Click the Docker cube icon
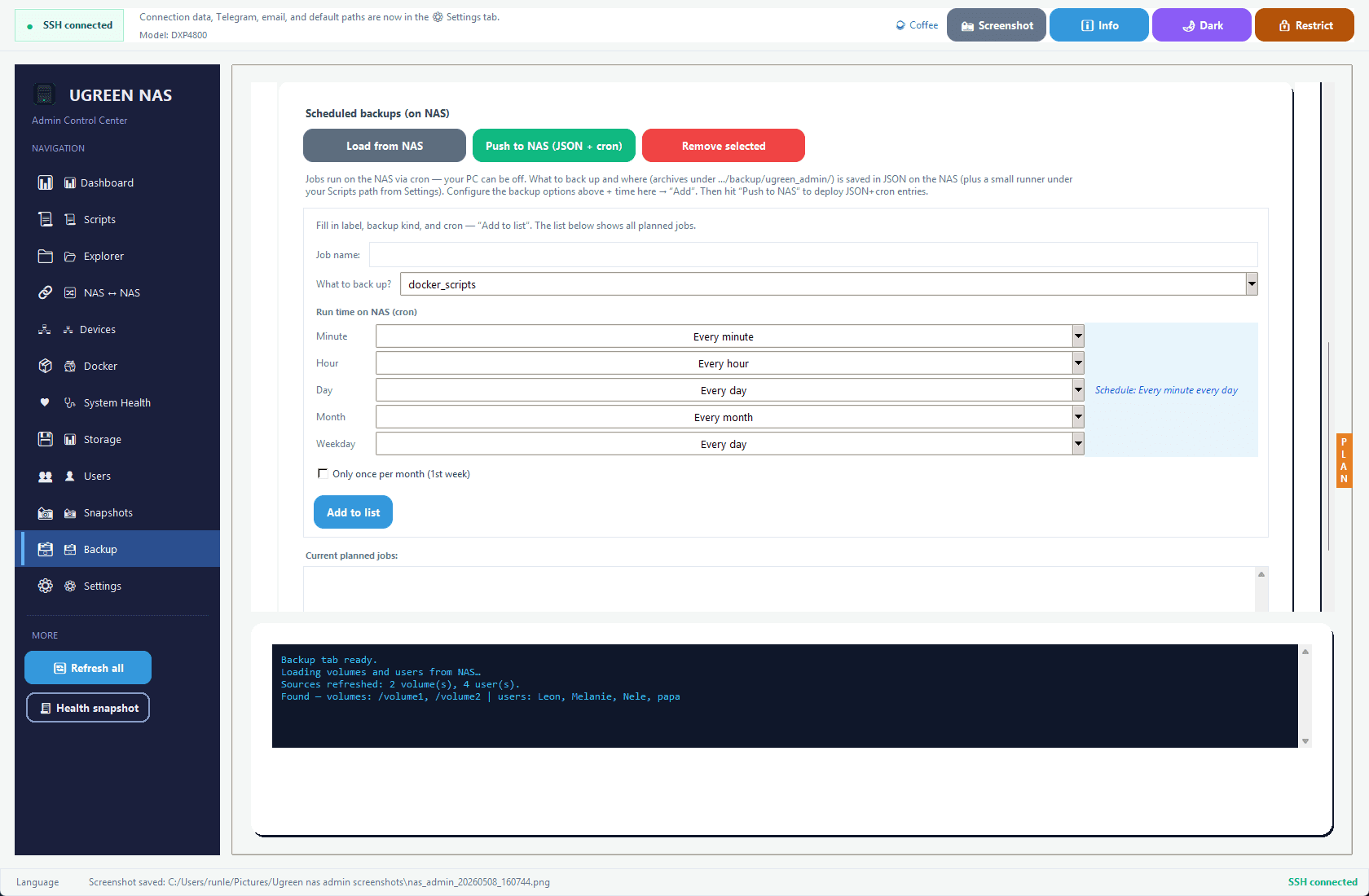 [46, 366]
